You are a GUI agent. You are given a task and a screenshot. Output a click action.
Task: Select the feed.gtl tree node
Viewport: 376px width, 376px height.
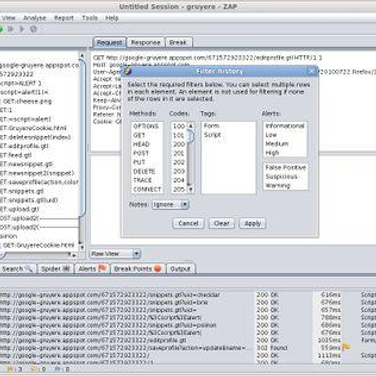click(16, 155)
